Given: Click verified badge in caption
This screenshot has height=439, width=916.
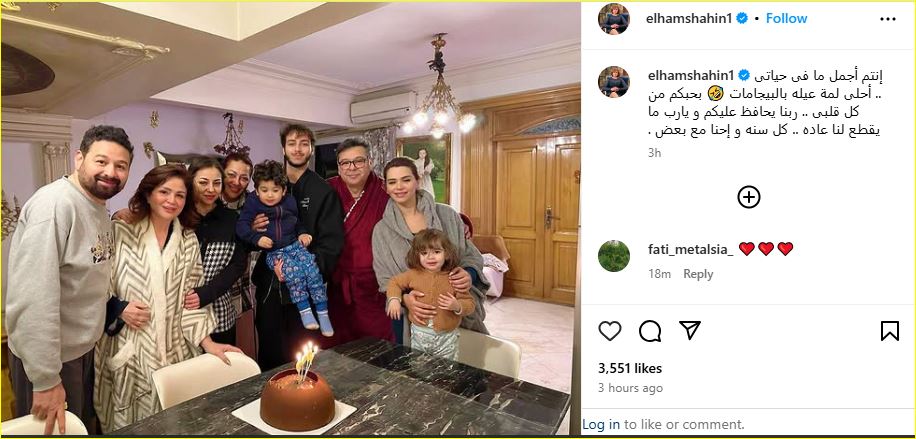Looking at the screenshot, I should coord(744,75).
